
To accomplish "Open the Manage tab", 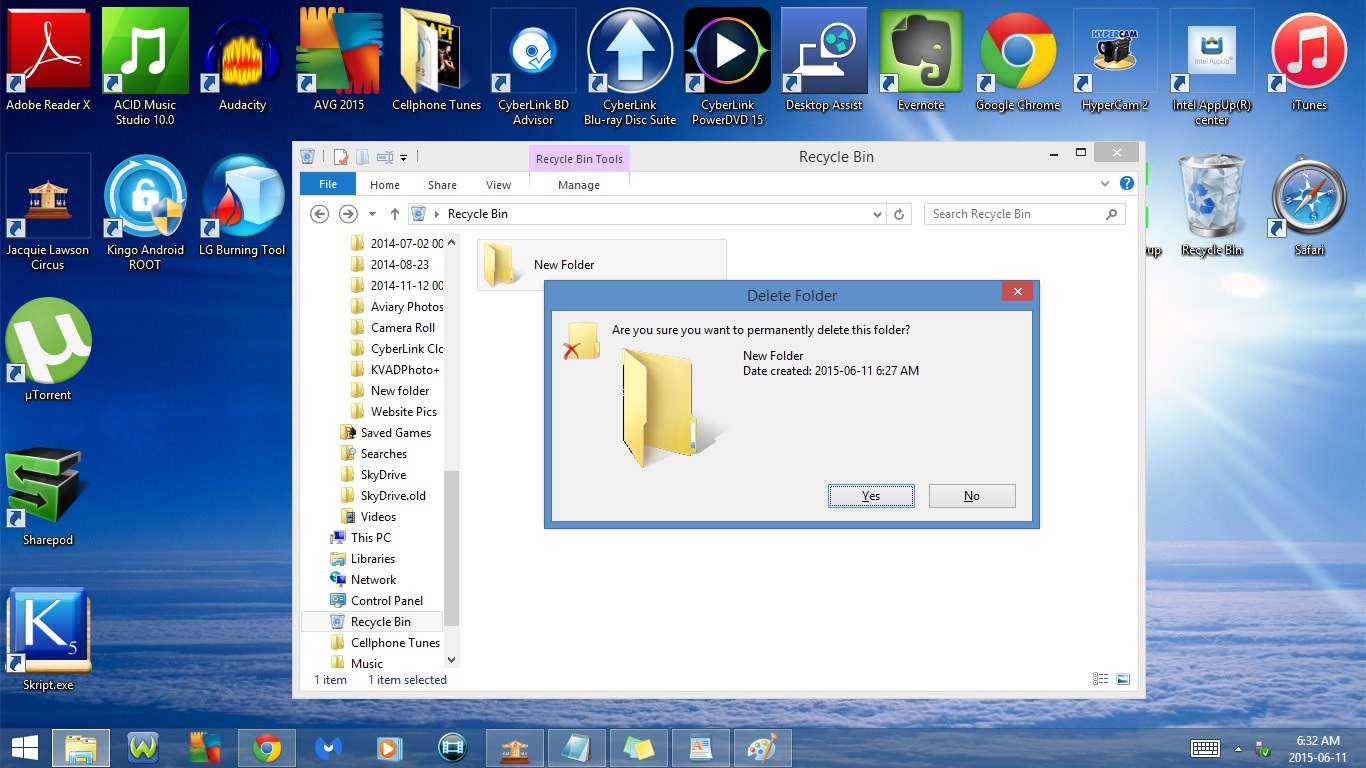I will pos(579,185).
